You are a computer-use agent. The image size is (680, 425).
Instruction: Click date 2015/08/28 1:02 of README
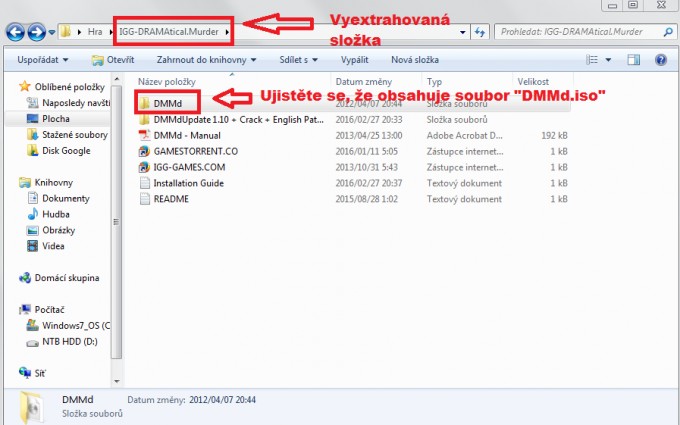(x=366, y=199)
